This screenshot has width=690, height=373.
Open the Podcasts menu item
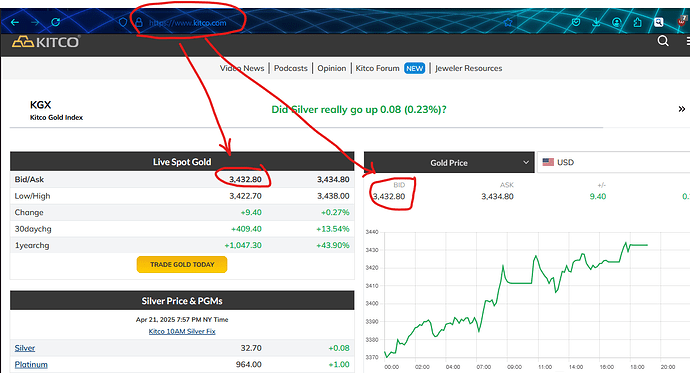coord(290,68)
